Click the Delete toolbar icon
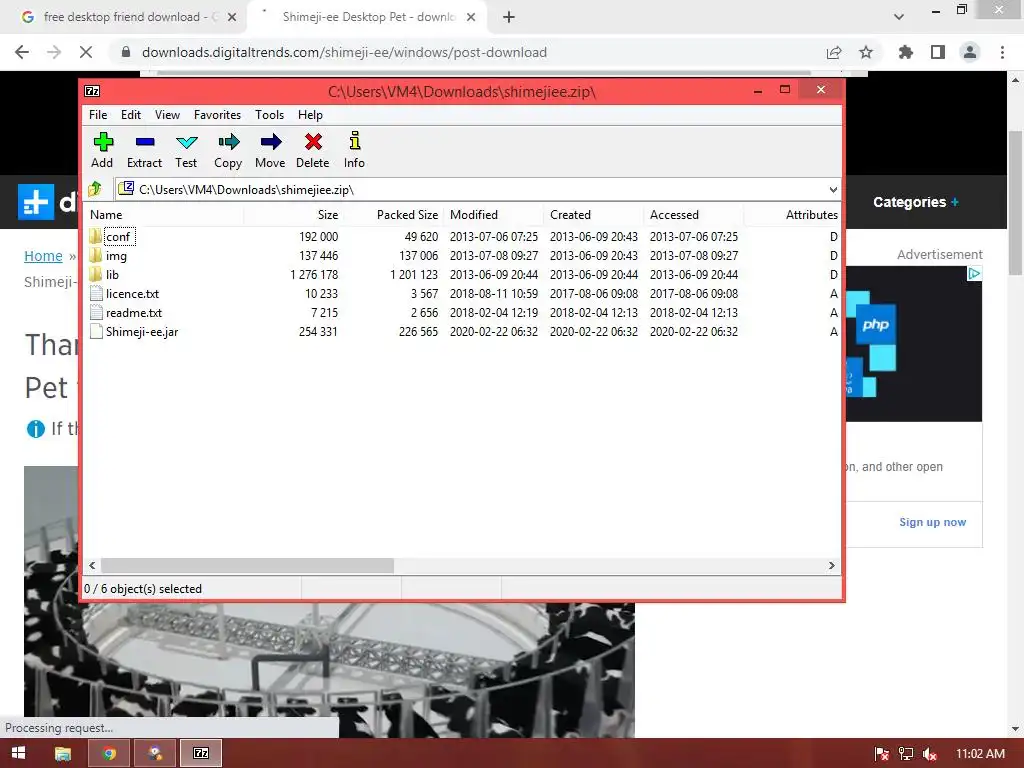 pos(313,142)
